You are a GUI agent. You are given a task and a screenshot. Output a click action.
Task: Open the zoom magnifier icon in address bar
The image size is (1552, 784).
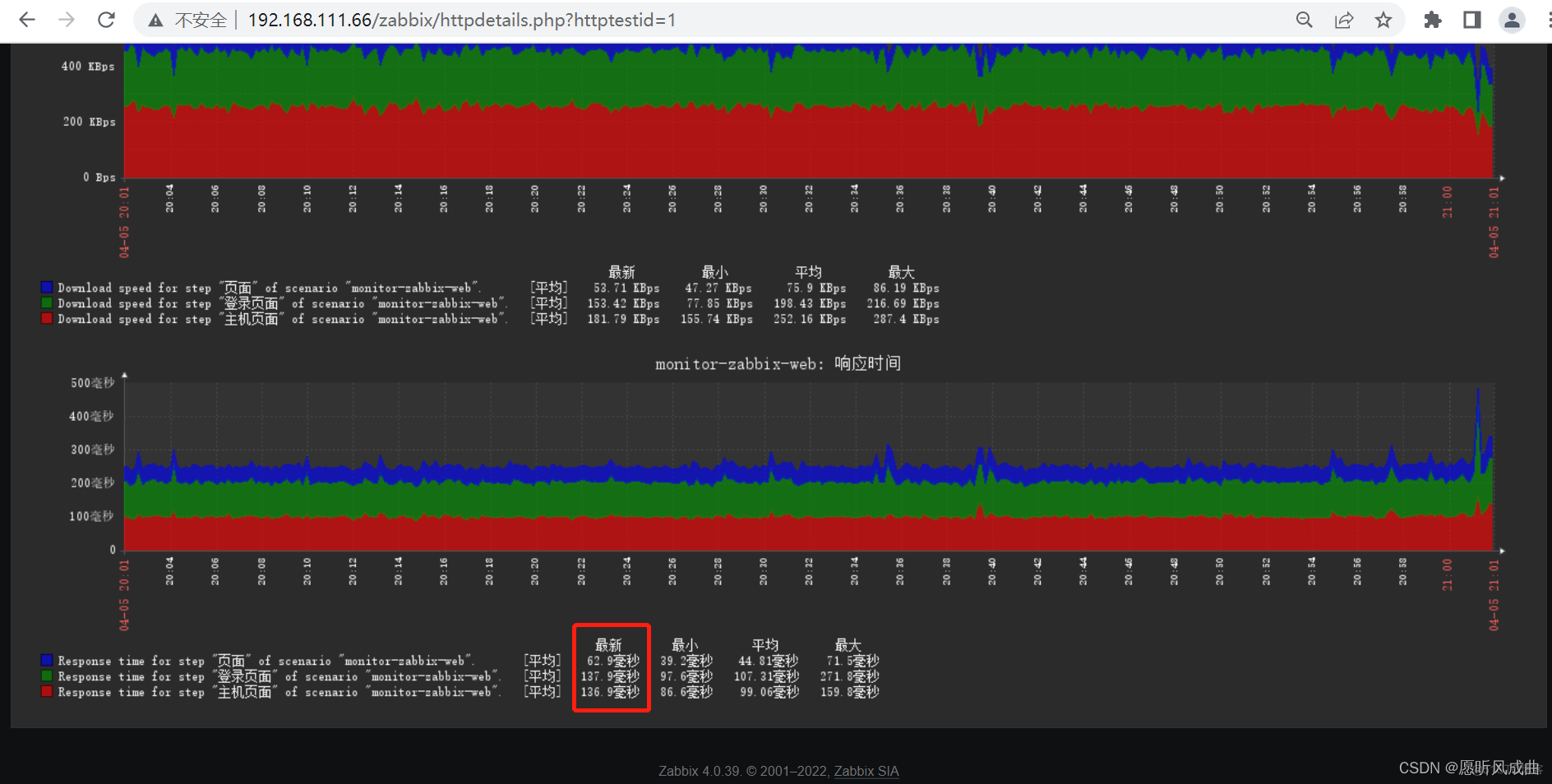pyautogui.click(x=1304, y=20)
